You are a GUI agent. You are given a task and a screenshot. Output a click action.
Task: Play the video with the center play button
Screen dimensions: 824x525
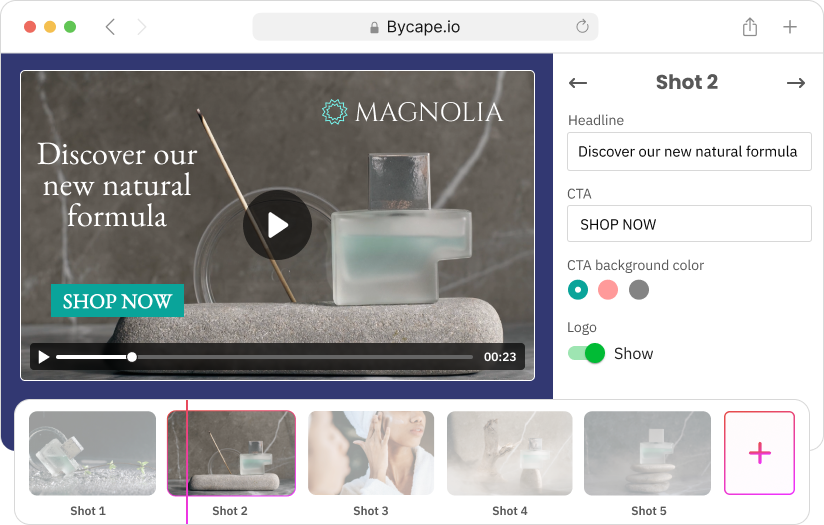277,225
